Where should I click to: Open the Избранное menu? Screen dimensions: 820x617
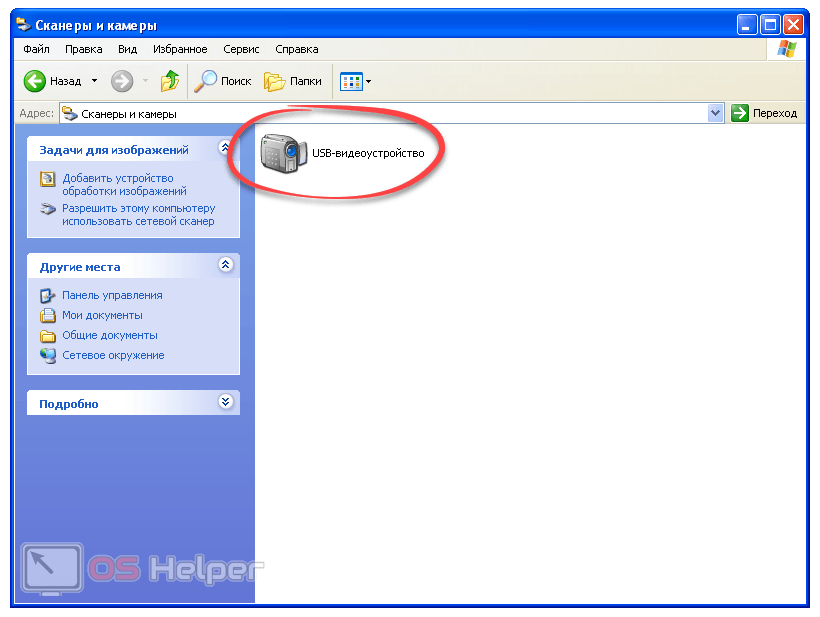[x=180, y=49]
